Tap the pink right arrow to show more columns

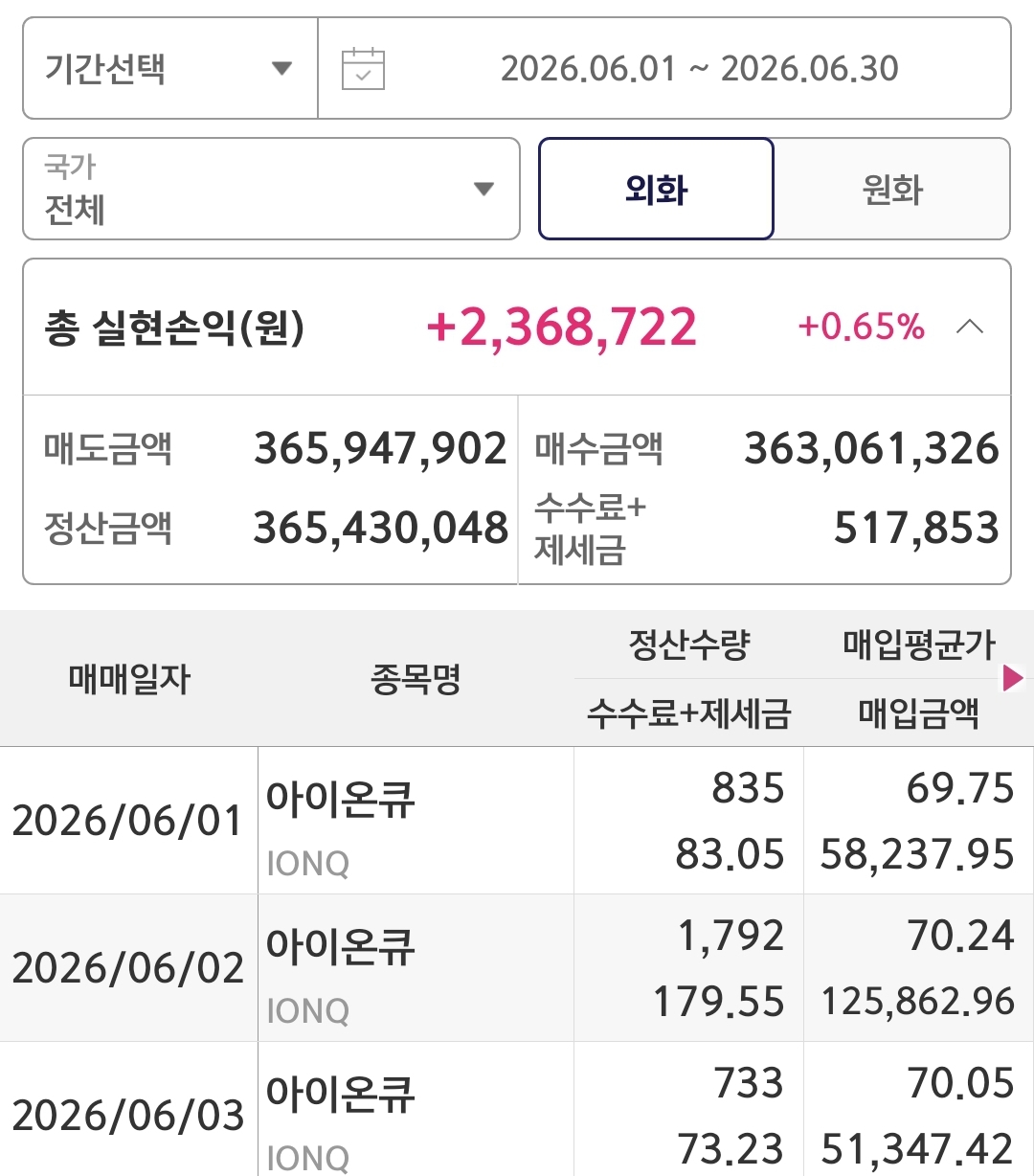click(x=1013, y=678)
